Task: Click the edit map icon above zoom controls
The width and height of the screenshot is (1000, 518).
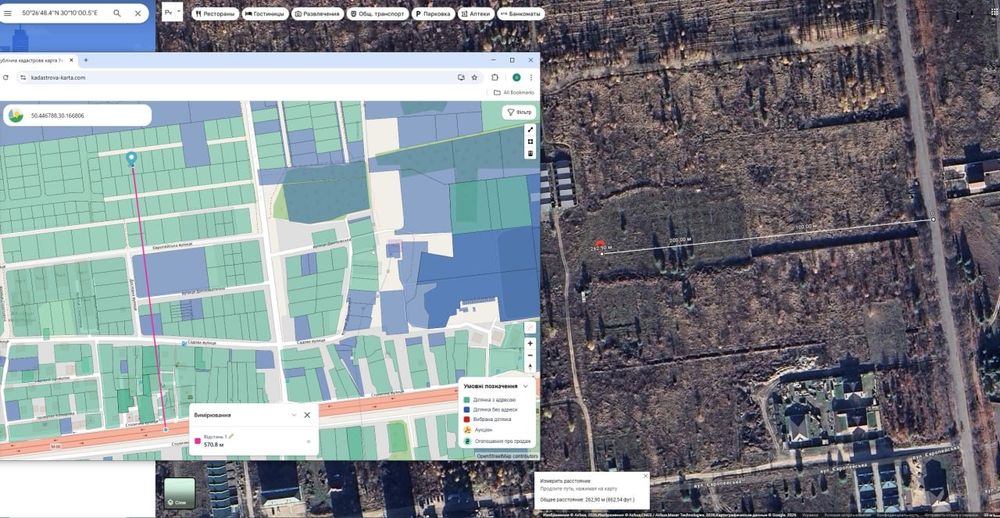Action: [x=529, y=327]
